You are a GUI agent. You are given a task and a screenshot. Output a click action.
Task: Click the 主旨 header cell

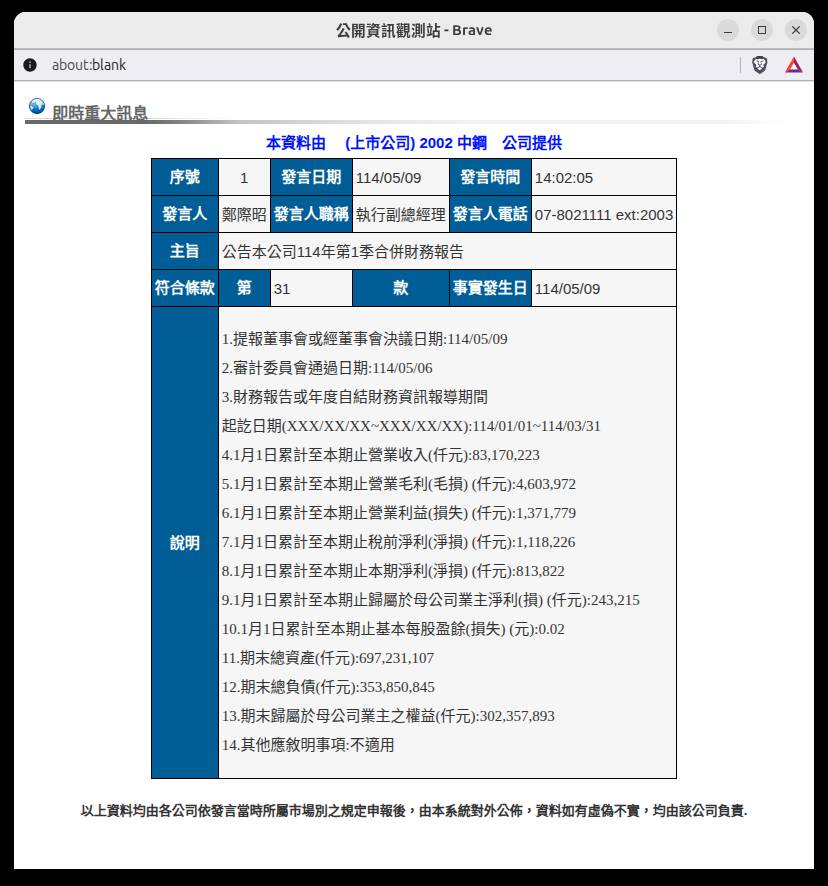(185, 251)
